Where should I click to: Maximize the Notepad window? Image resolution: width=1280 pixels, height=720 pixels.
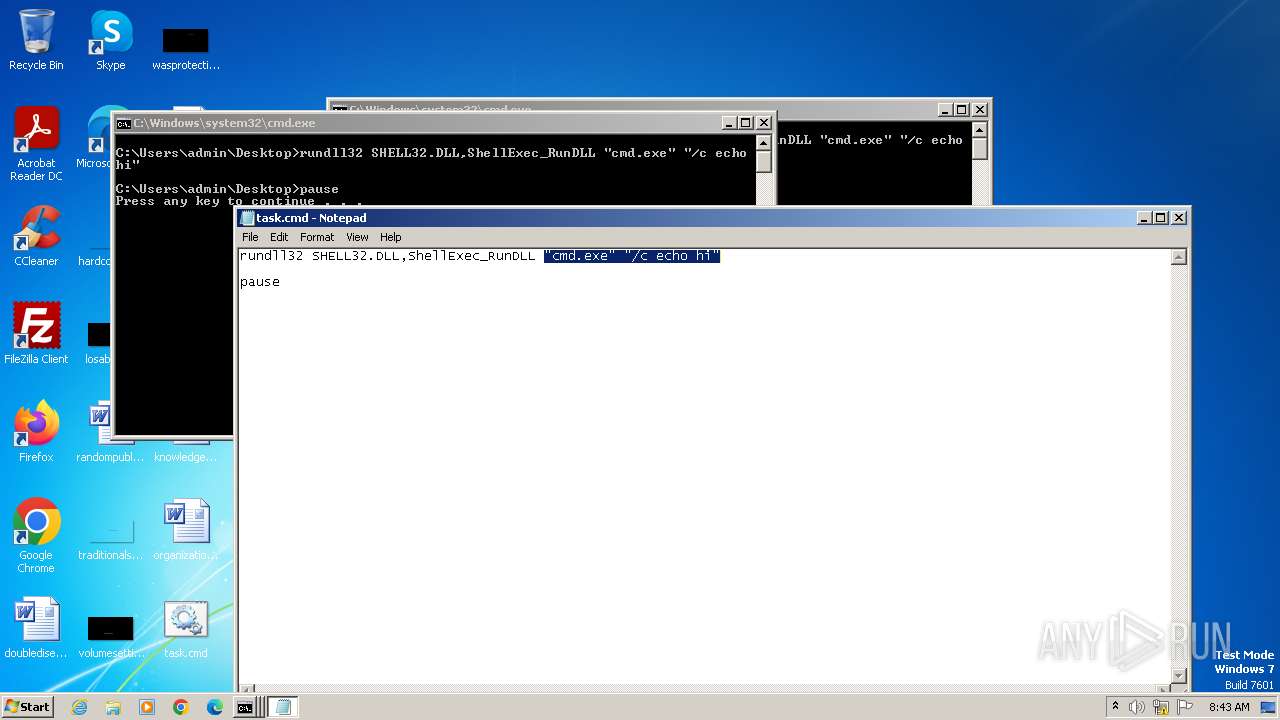tap(1160, 217)
